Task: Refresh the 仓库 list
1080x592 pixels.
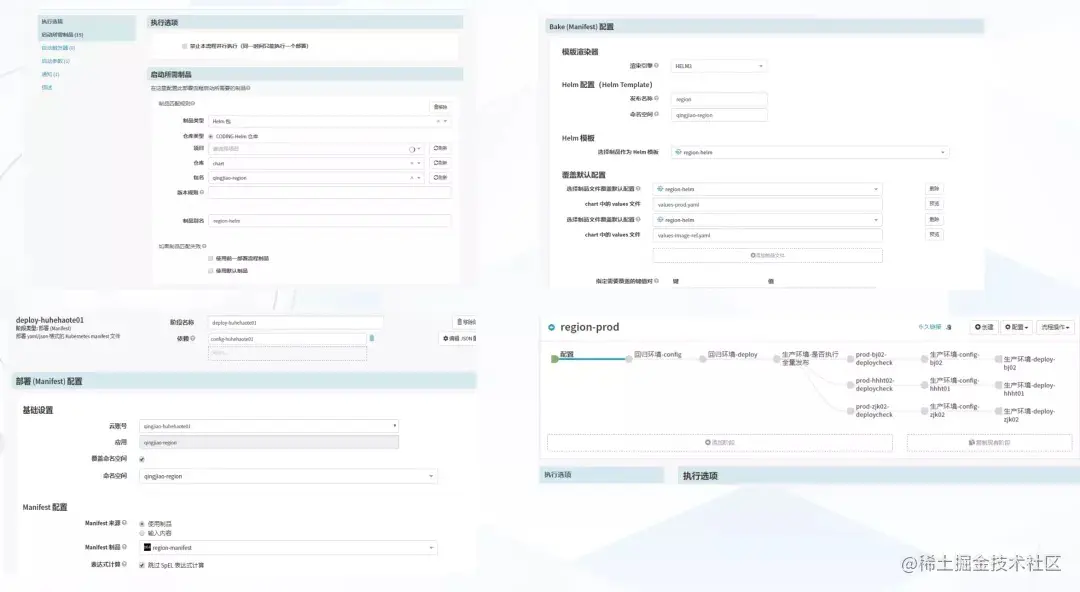Action: tap(440, 163)
